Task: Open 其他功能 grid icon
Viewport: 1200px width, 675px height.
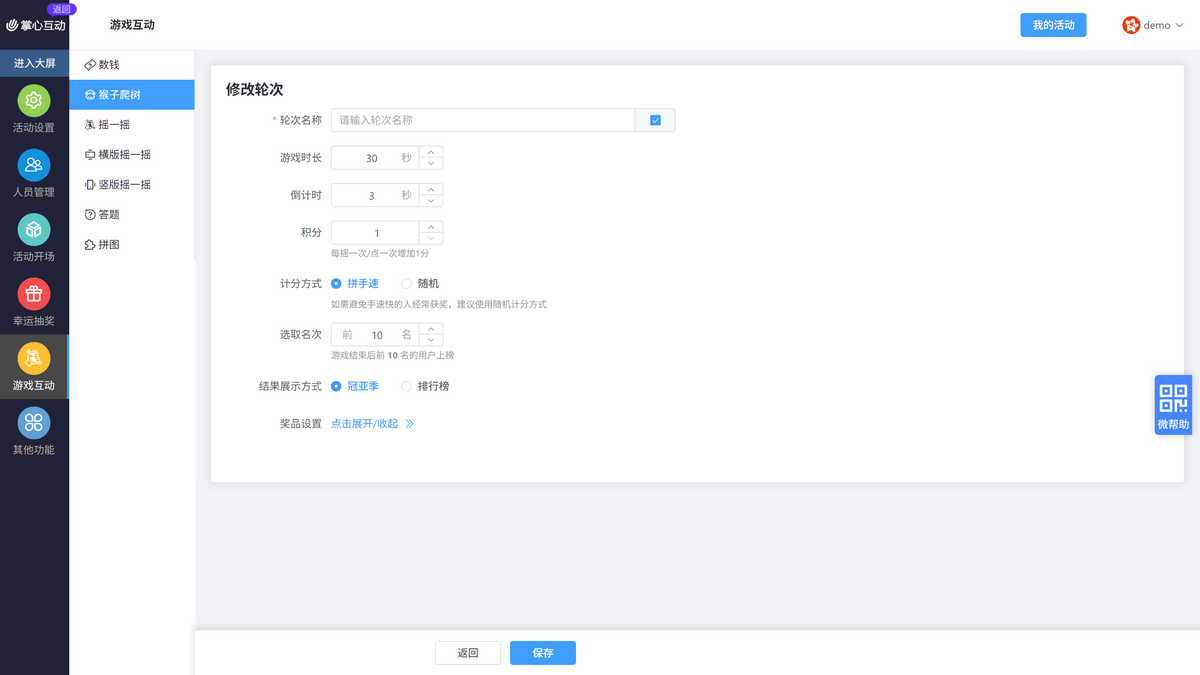Action: (34, 423)
